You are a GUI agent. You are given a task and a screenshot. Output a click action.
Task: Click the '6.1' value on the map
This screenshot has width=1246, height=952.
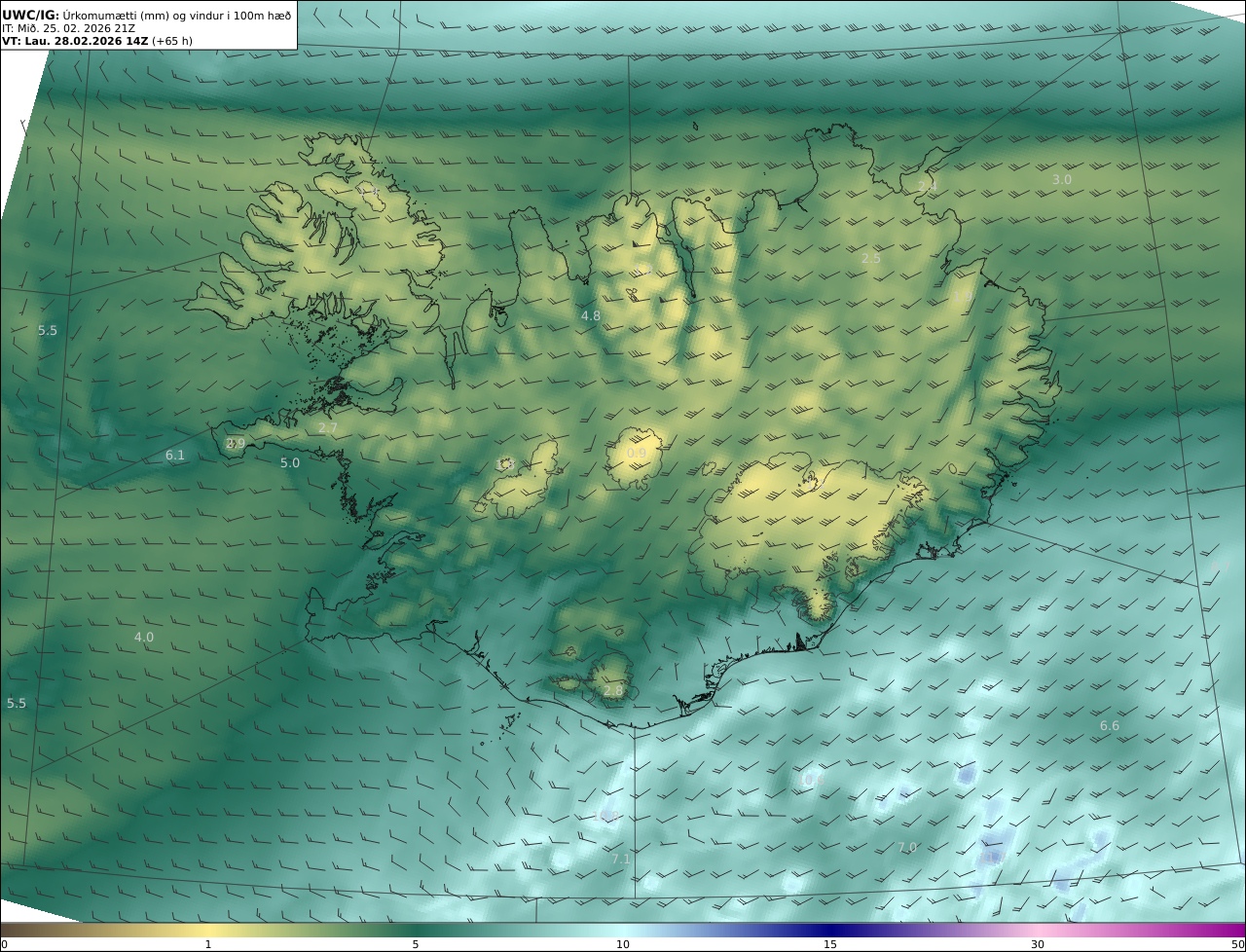point(175,456)
